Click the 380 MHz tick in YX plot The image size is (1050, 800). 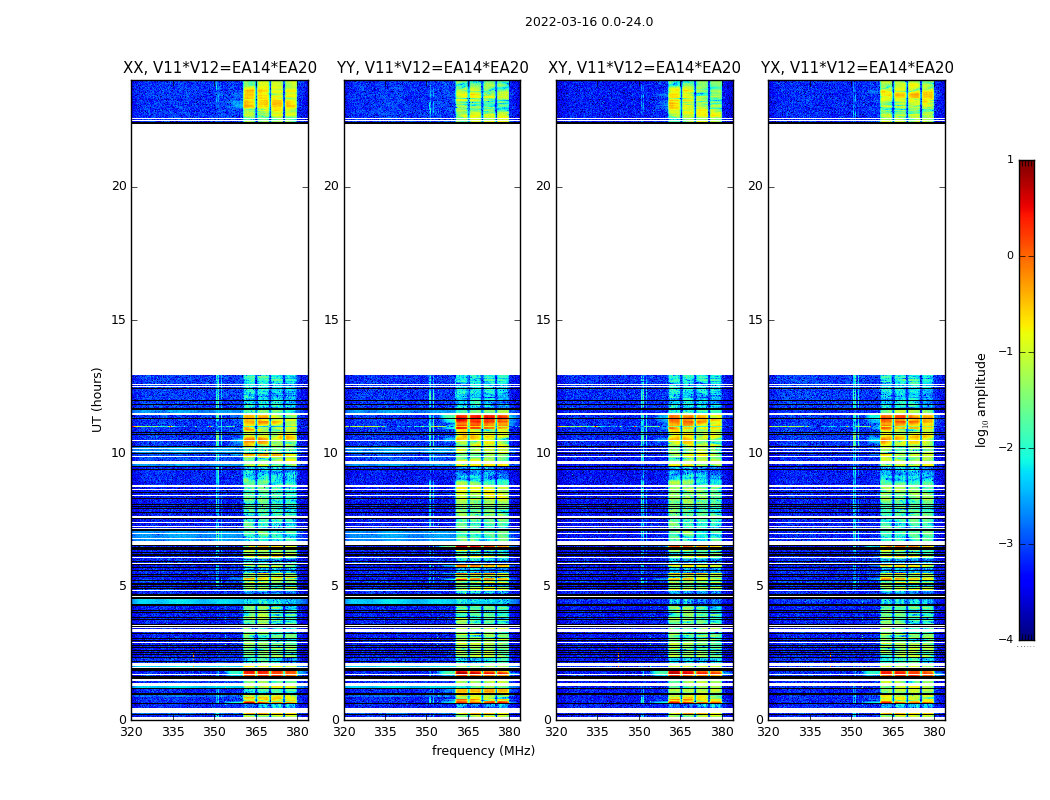[x=934, y=732]
